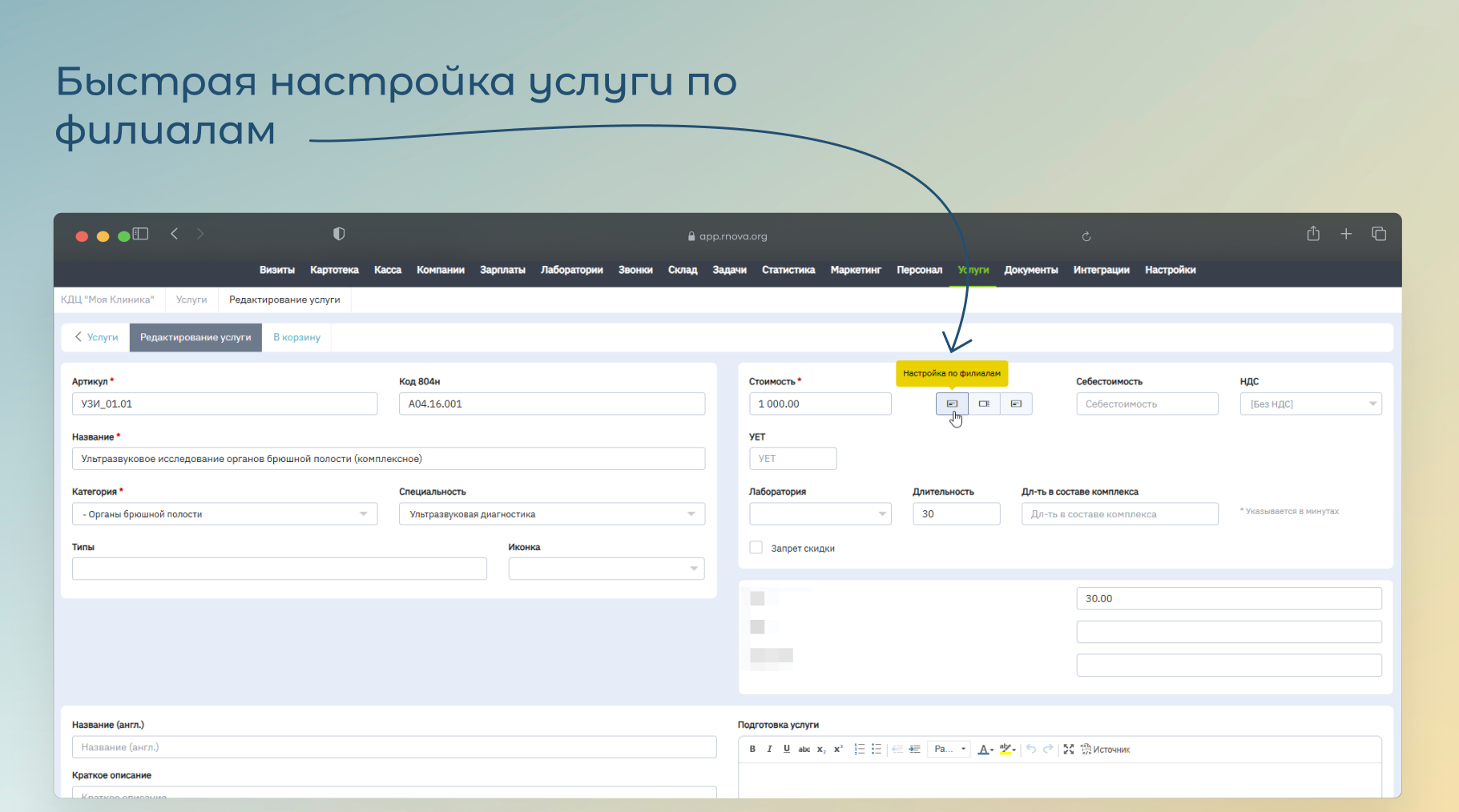
Task: Go back via the 'Услуги' back link
Action: click(x=96, y=337)
